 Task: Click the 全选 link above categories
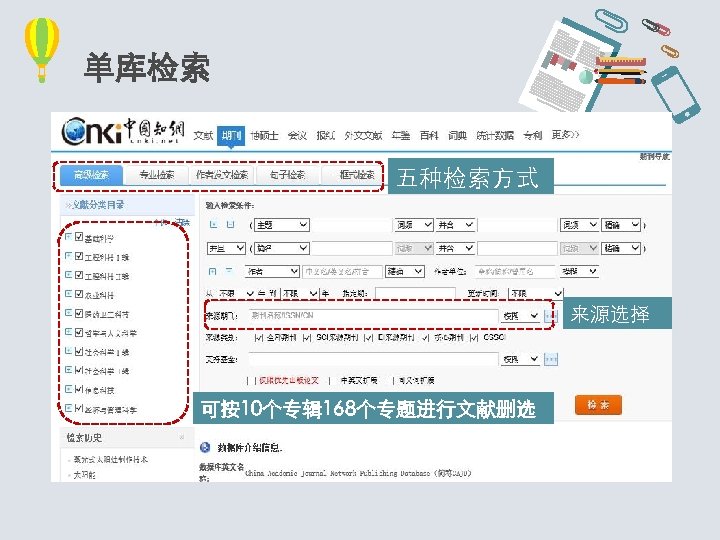tap(161, 223)
